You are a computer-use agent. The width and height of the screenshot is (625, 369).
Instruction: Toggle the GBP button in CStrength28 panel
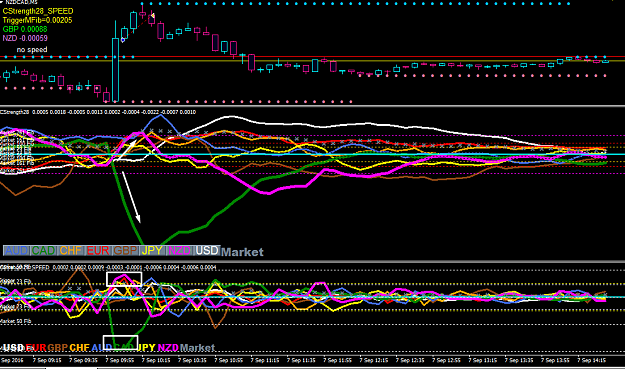point(125,251)
